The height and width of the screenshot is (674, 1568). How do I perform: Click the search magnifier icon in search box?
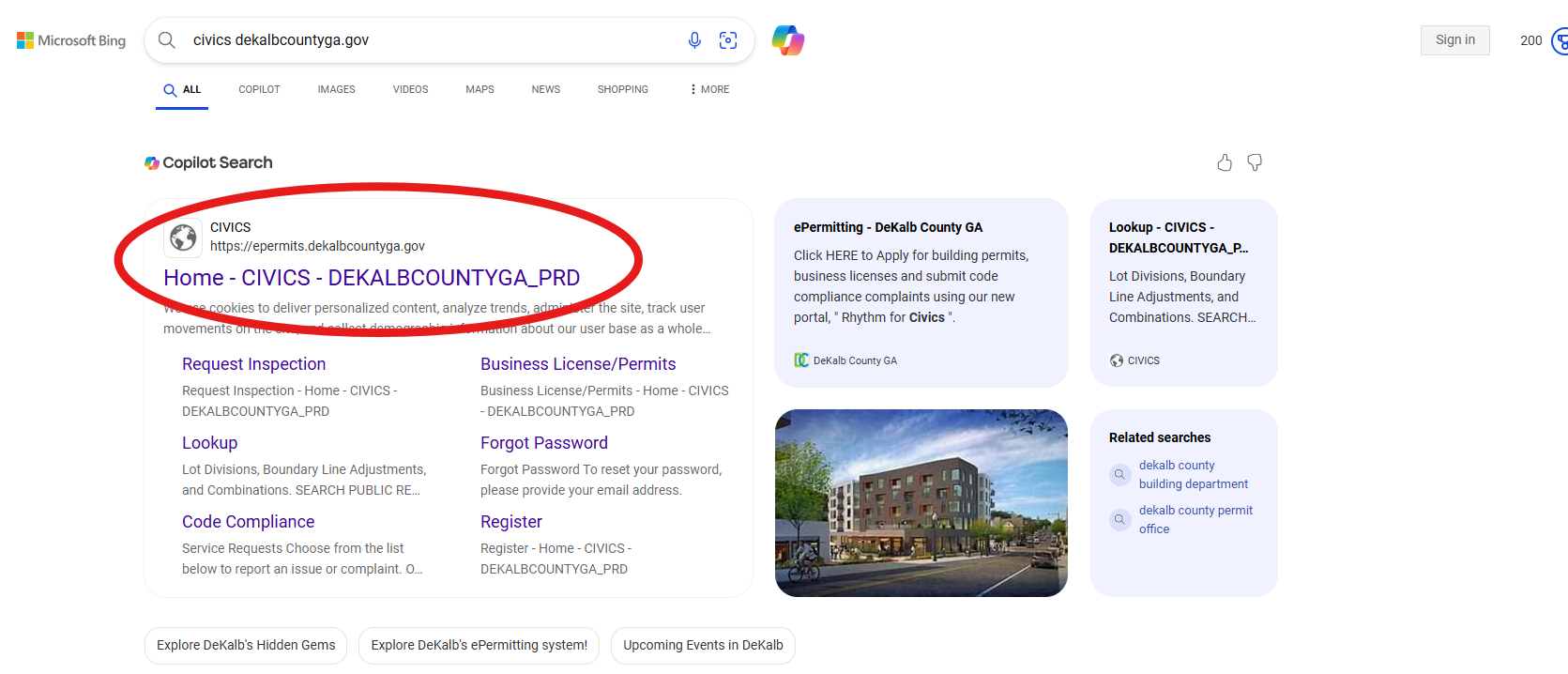[167, 40]
